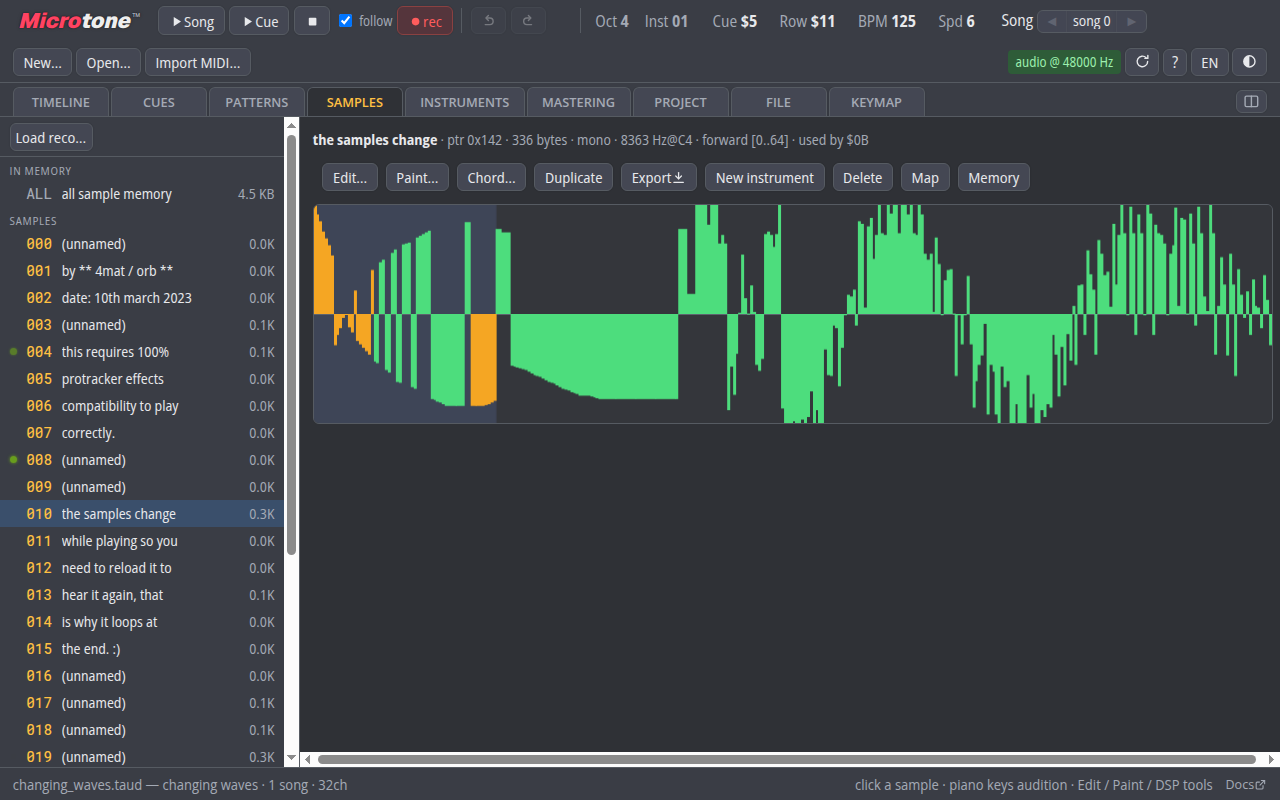Click the Open... button
1280x800 pixels.
tap(108, 62)
